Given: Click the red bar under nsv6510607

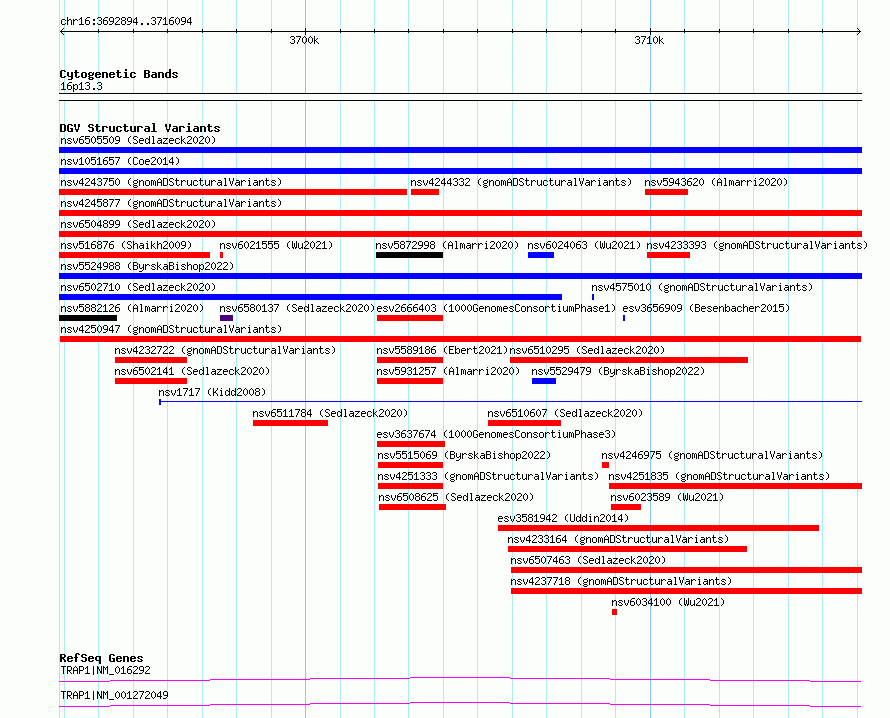Looking at the screenshot, I should [x=524, y=423].
